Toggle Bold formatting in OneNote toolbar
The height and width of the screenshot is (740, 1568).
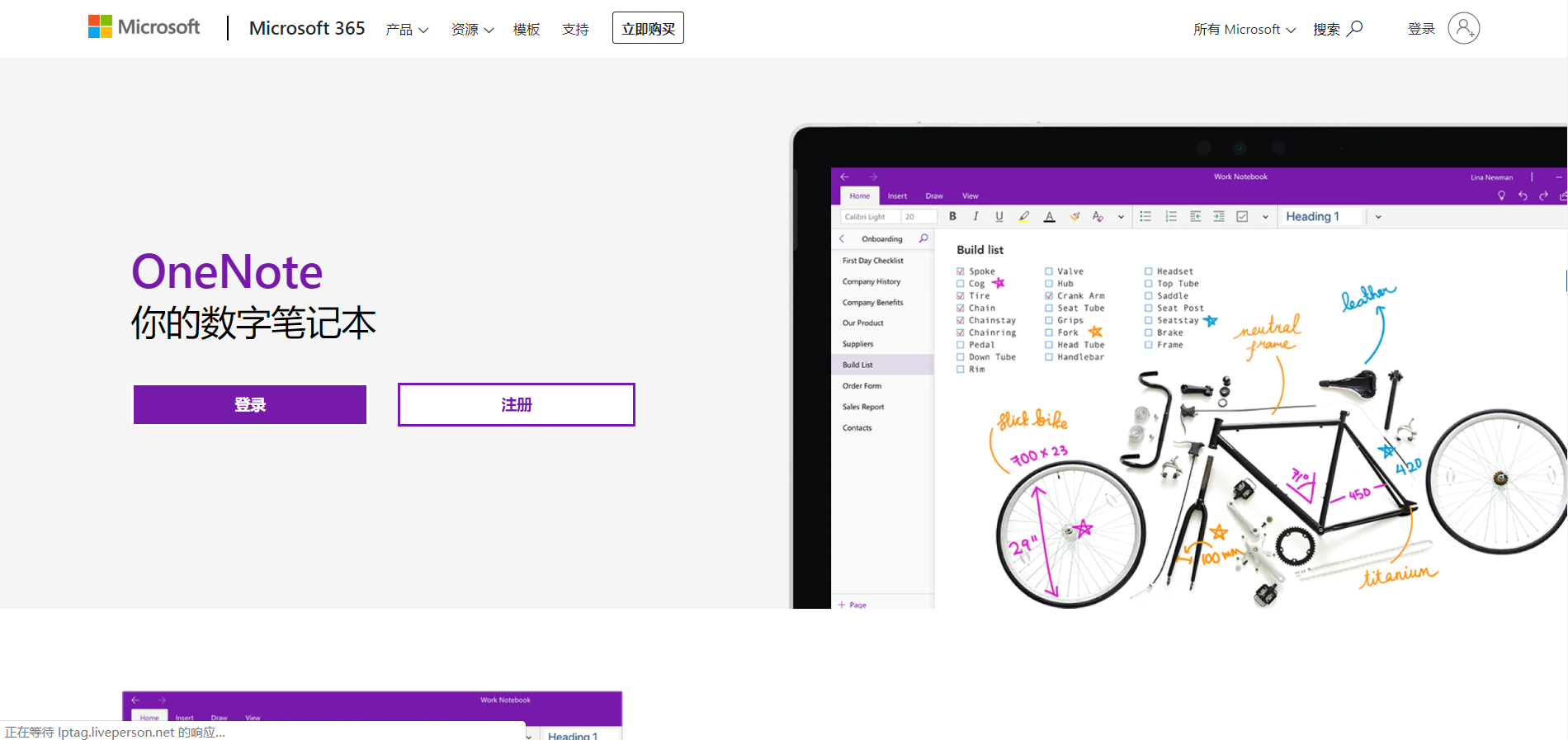pos(952,216)
